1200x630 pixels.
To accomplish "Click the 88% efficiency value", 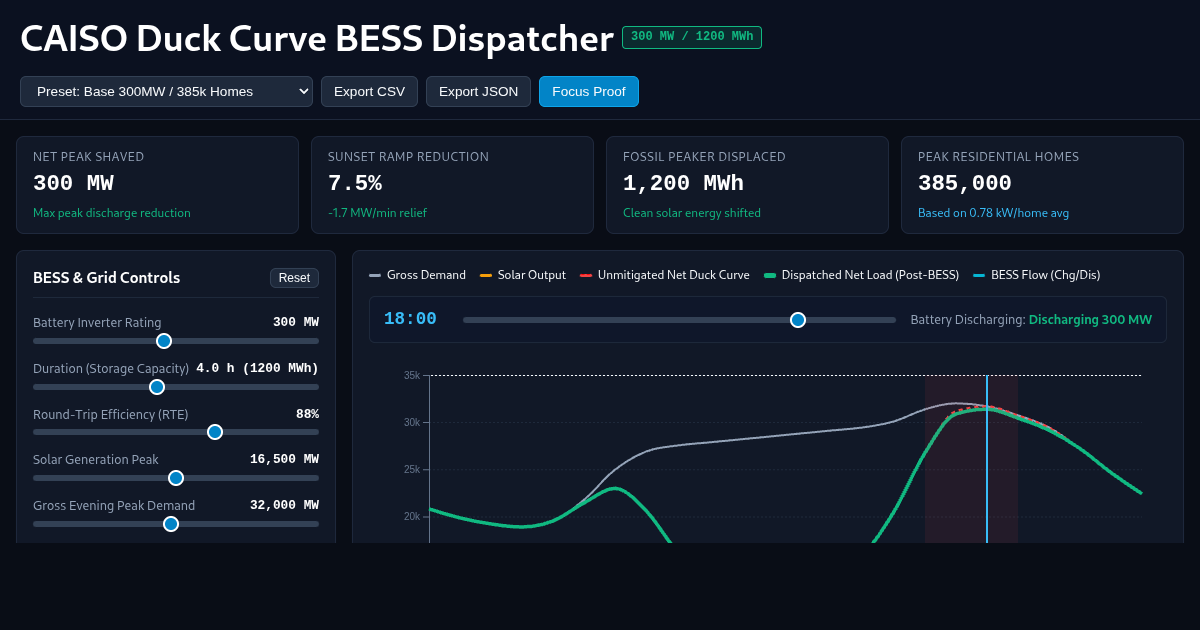I will pyautogui.click(x=307, y=414).
